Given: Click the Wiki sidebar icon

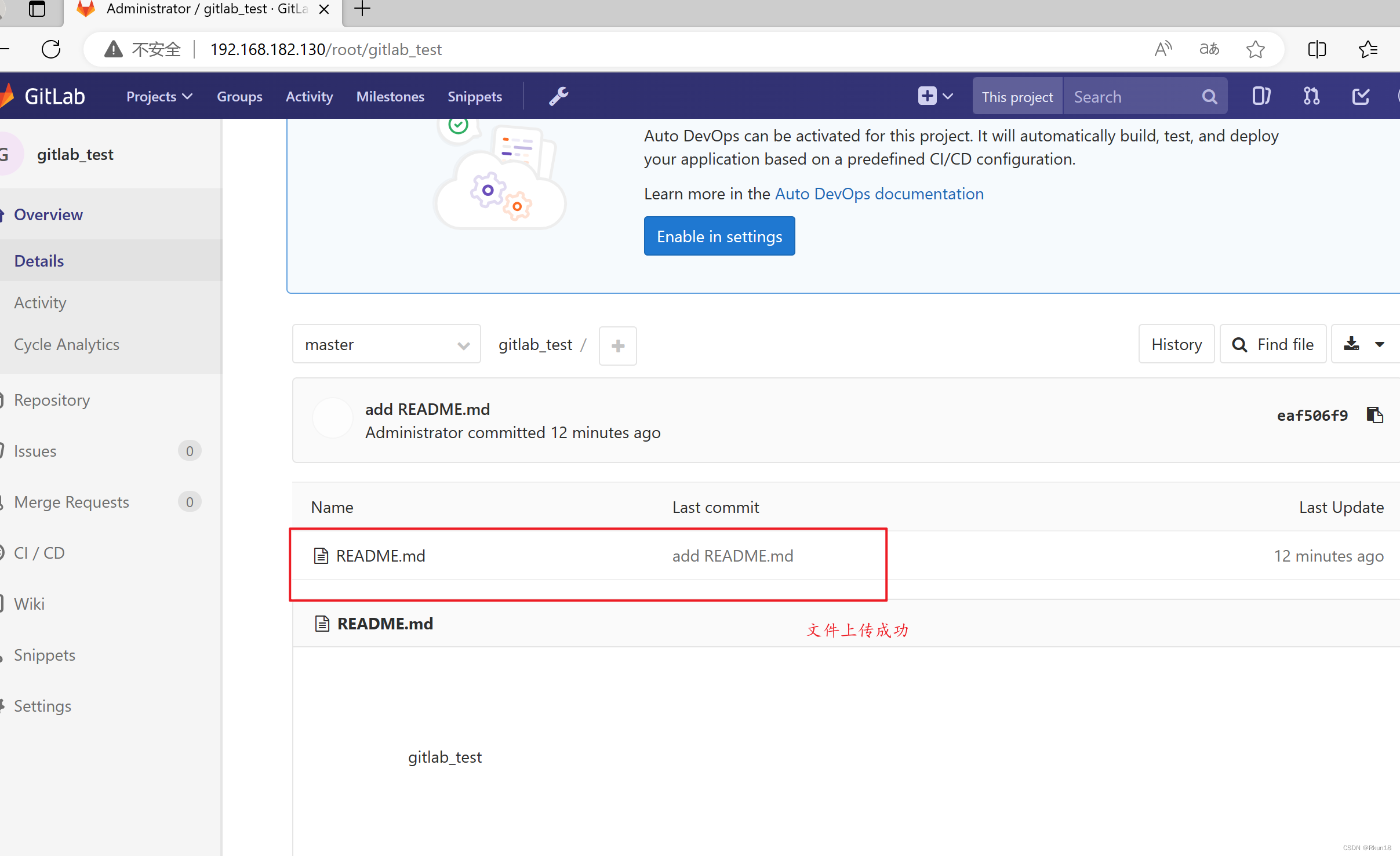Looking at the screenshot, I should 29,603.
